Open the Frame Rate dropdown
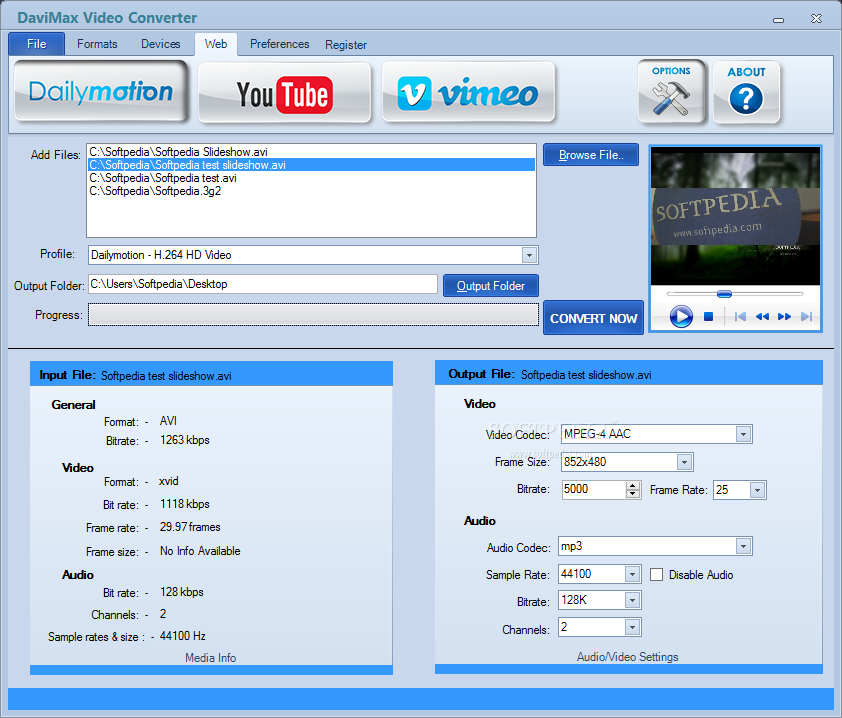This screenshot has width=842, height=718. [x=757, y=490]
